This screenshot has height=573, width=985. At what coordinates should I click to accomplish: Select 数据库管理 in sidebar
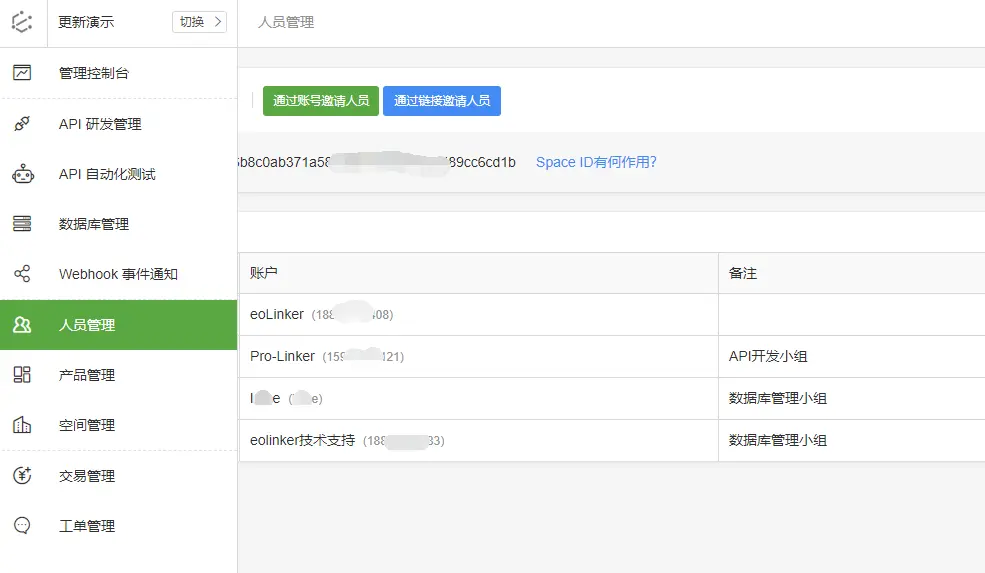[119, 224]
